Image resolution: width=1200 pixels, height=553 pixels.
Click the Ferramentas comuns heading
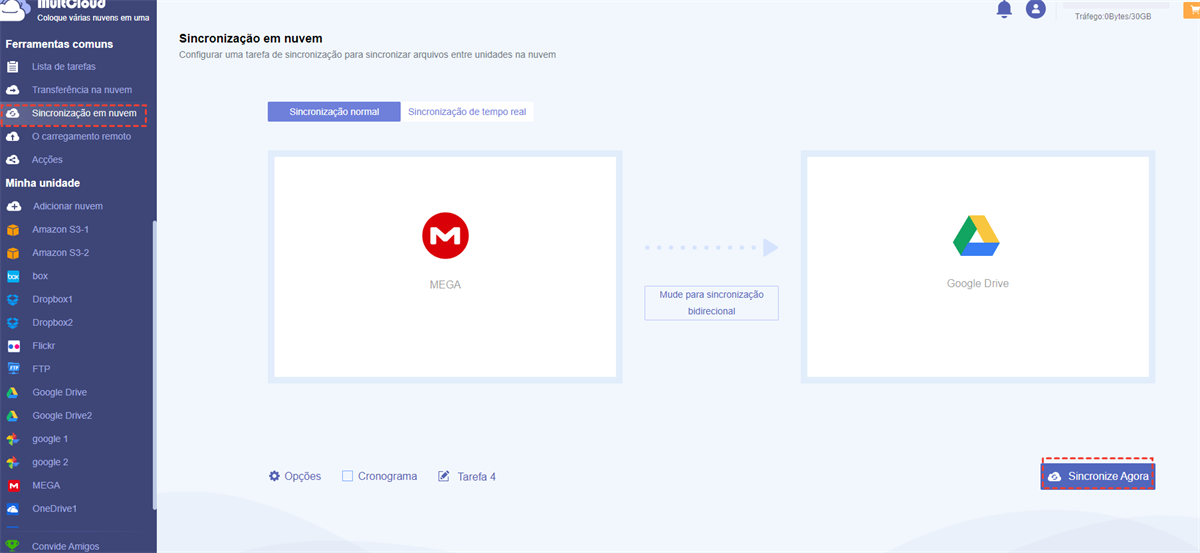tap(59, 44)
